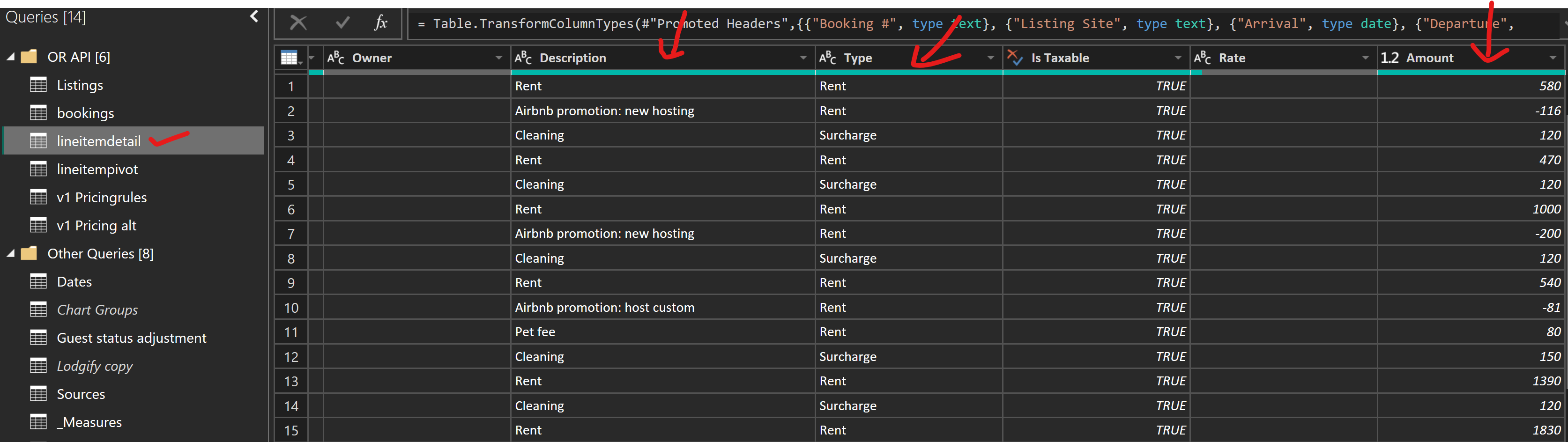Click the cancel formula X icon
Screen dimensions: 1568x442
point(298,23)
